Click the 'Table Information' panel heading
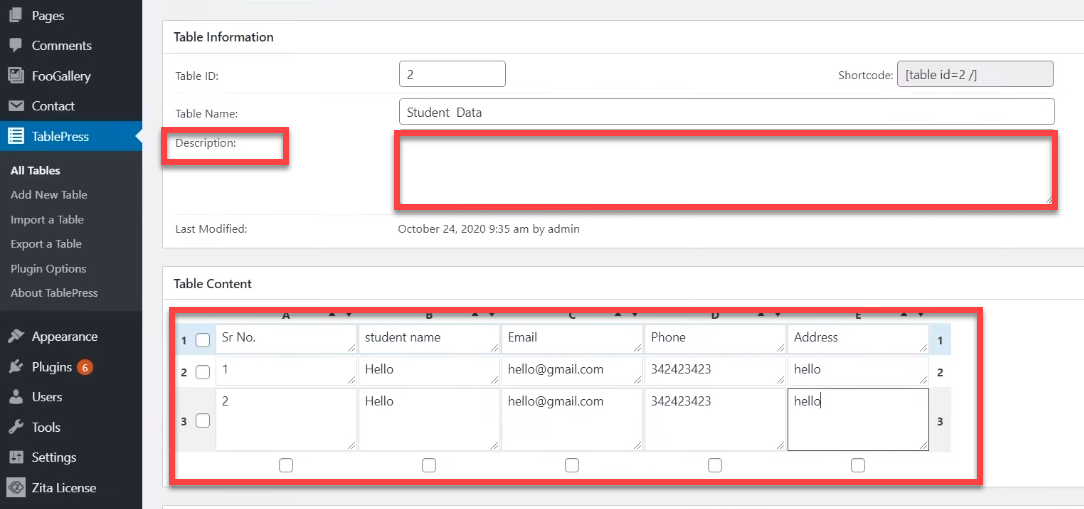1084x509 pixels. coord(223,37)
